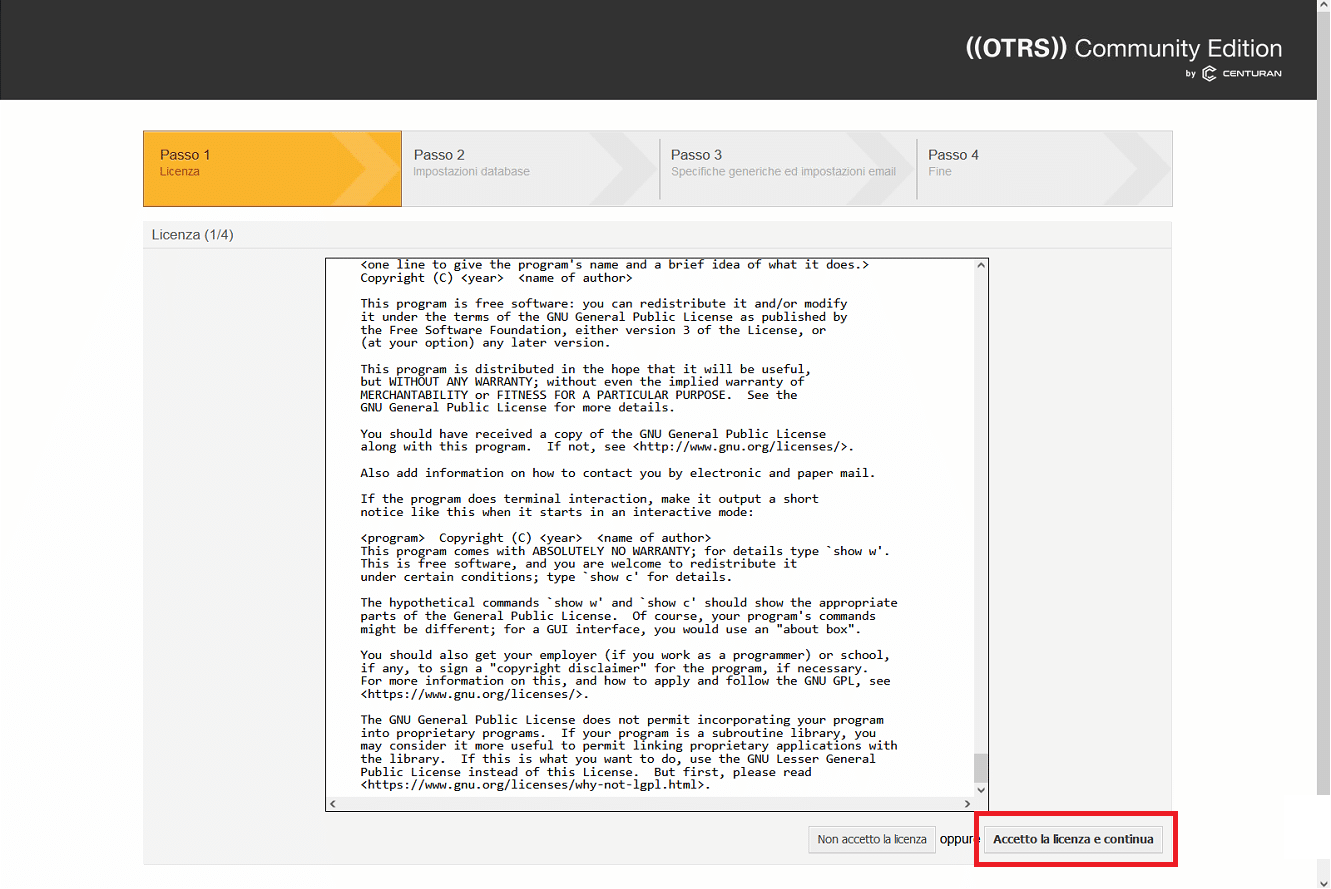Click the why-not-lgpl.html URL text

[x=536, y=785]
